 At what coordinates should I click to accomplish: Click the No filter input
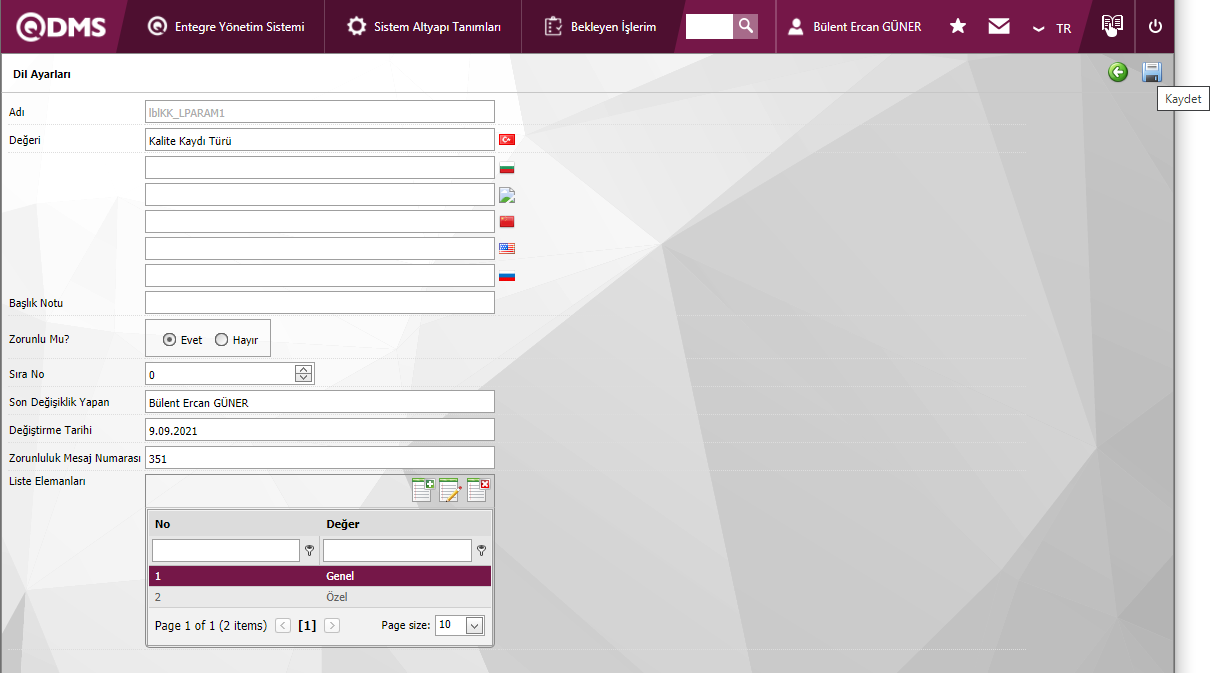pyautogui.click(x=226, y=550)
